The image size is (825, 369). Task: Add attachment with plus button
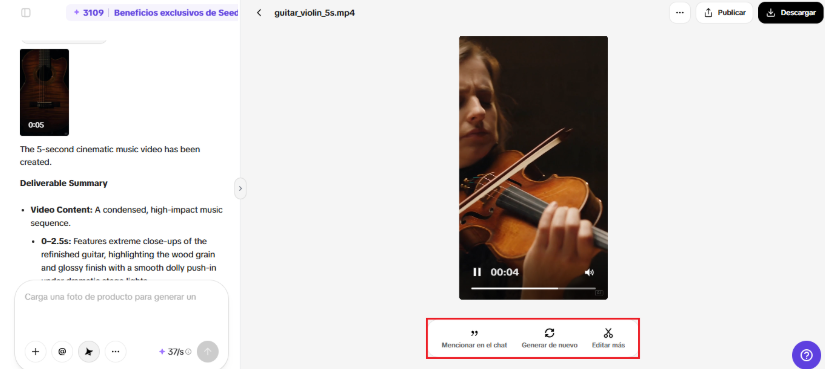[x=35, y=352]
